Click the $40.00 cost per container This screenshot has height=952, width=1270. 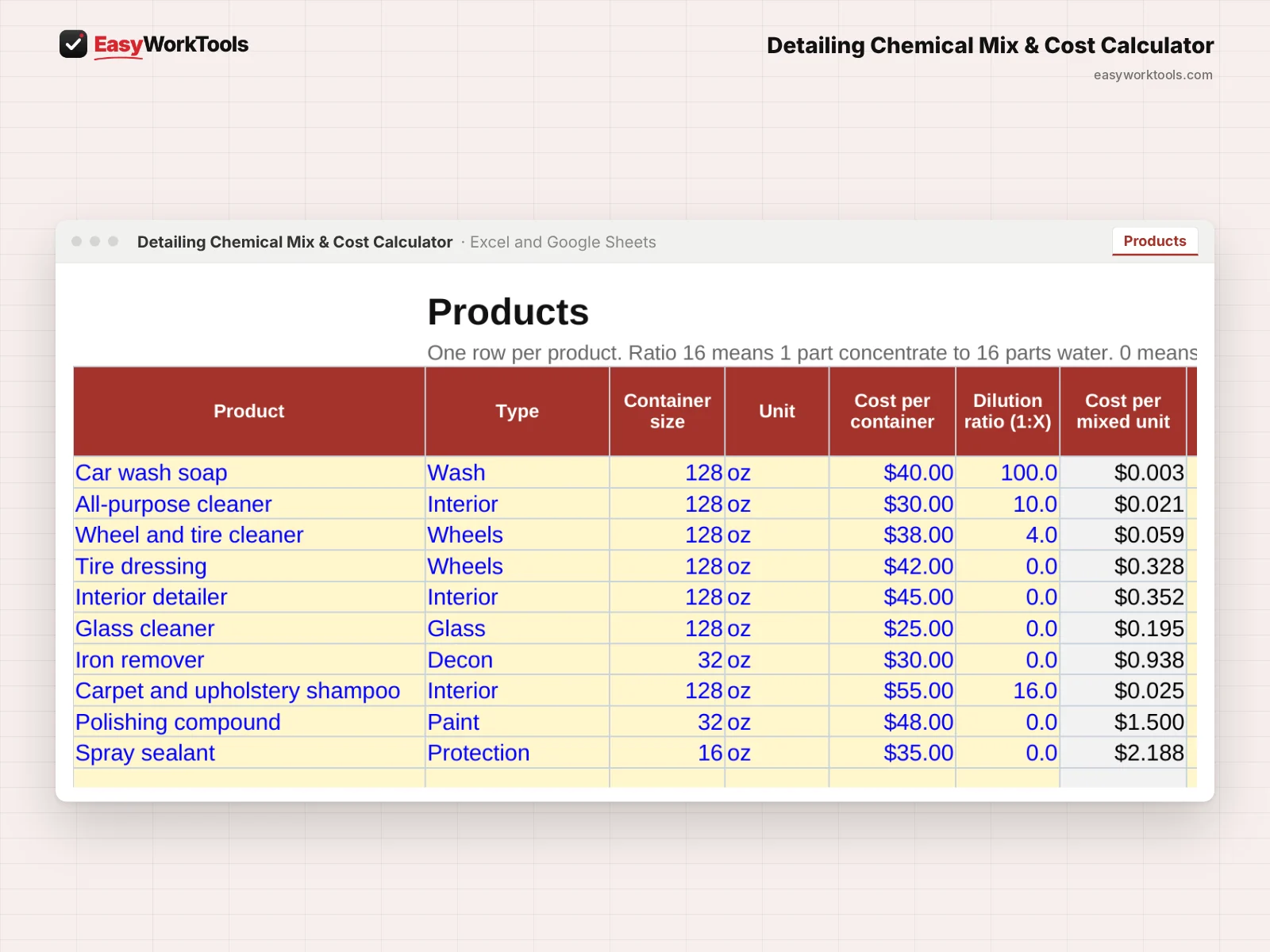pyautogui.click(x=892, y=473)
